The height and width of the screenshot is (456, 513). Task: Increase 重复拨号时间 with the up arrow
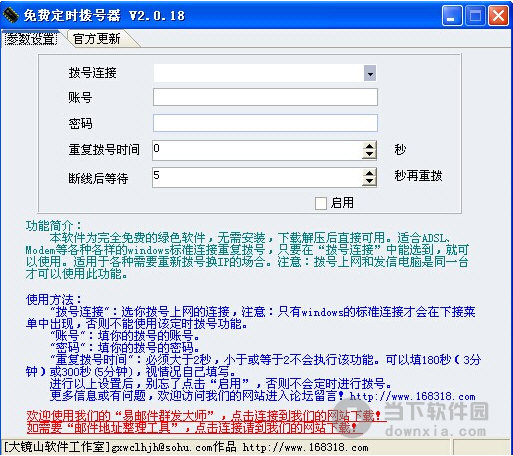pos(369,146)
